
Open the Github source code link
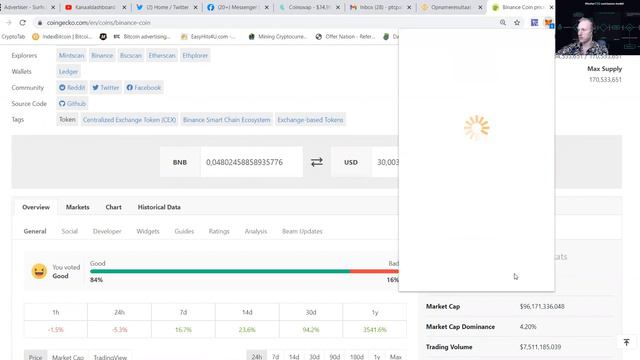[x=72, y=104]
